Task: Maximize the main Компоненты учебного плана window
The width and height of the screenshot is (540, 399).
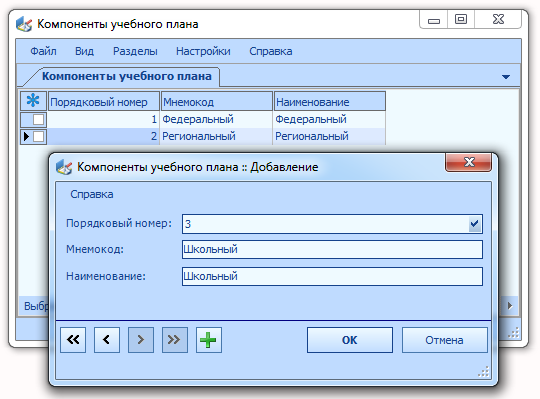Action: (x=461, y=20)
